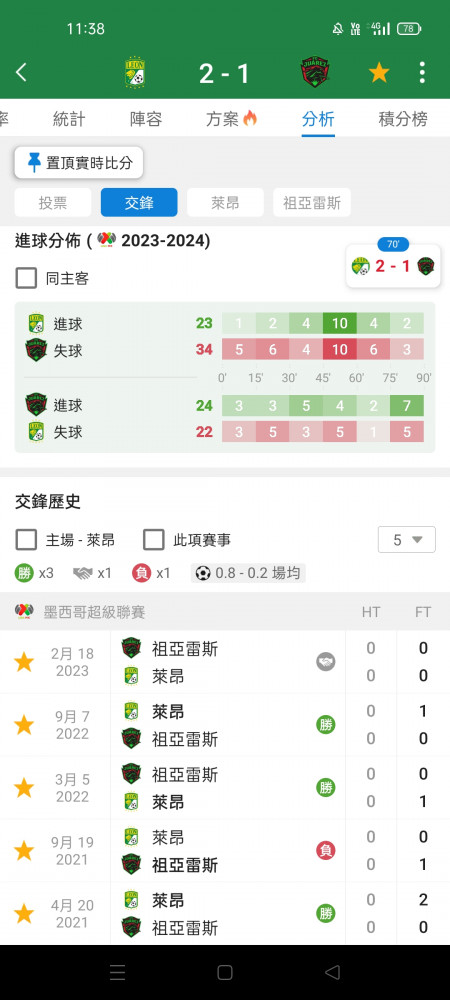
Task: Open the 方案 tab with flame icon
Action: 231,119
